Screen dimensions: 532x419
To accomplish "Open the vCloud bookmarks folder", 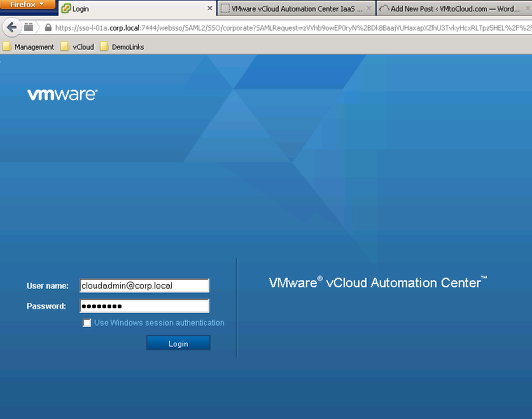I will 77,47.
